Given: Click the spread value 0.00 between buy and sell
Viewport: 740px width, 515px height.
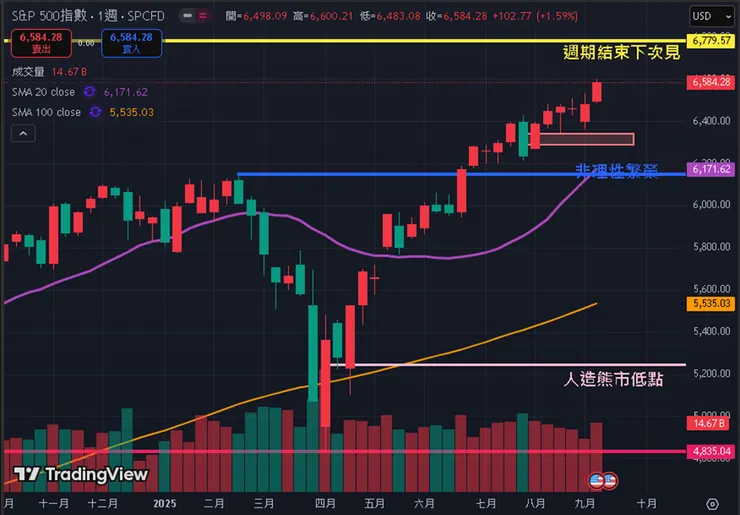Looking at the screenshot, I should [86, 43].
